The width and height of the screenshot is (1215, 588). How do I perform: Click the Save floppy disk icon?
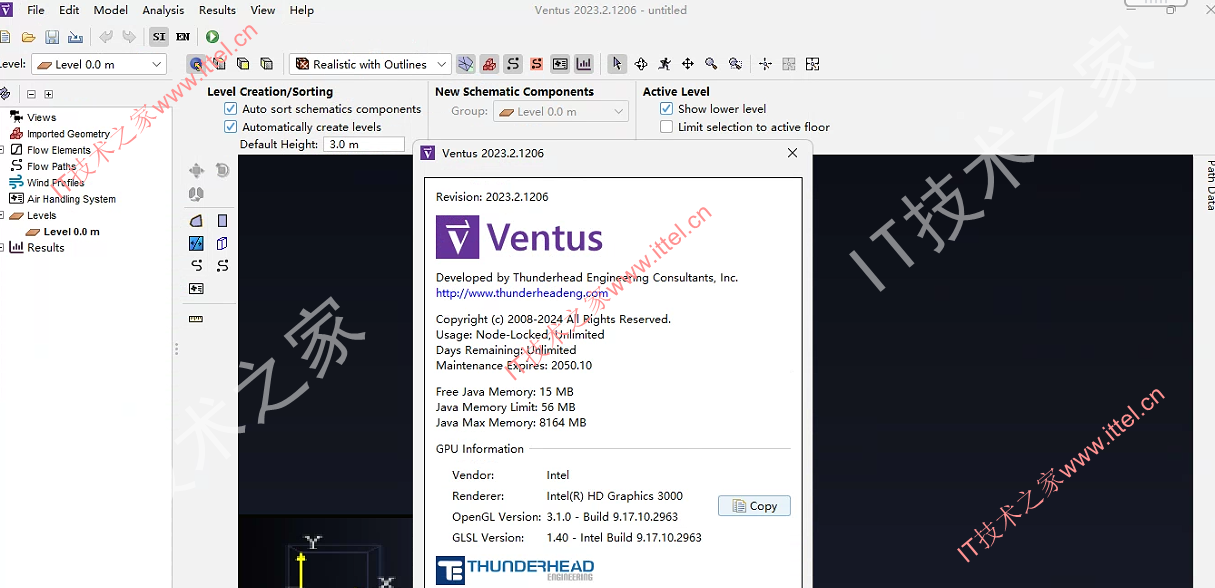point(52,37)
